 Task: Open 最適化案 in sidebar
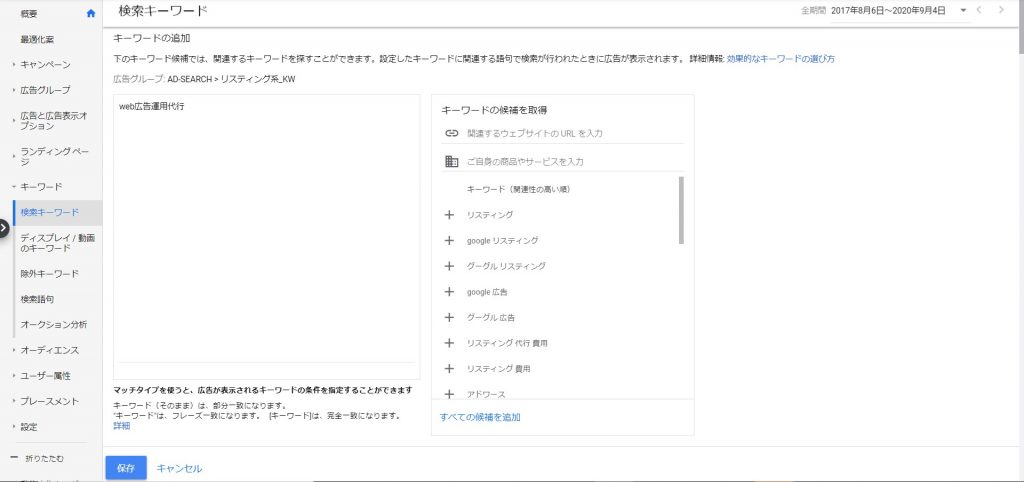(x=37, y=39)
